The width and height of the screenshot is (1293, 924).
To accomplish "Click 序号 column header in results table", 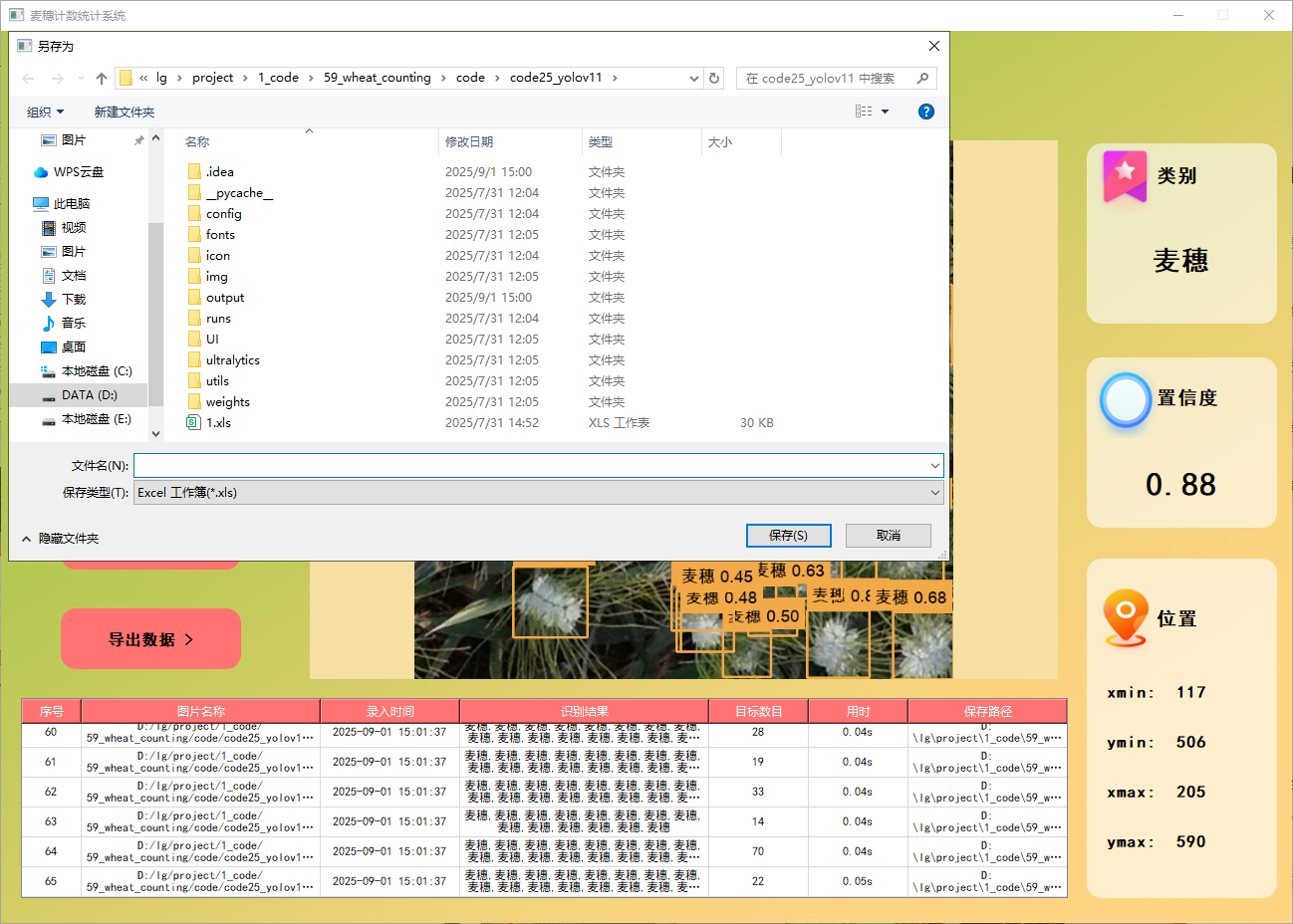I will click(51, 711).
